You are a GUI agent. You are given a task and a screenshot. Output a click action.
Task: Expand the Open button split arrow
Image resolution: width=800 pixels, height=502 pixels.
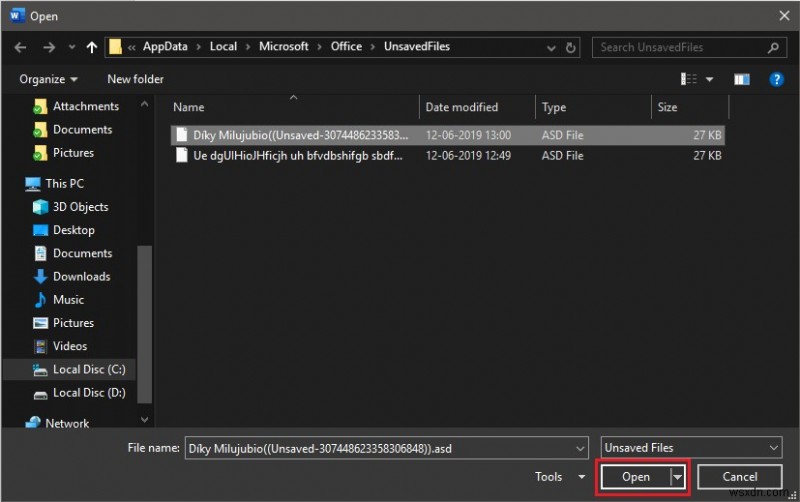point(677,478)
